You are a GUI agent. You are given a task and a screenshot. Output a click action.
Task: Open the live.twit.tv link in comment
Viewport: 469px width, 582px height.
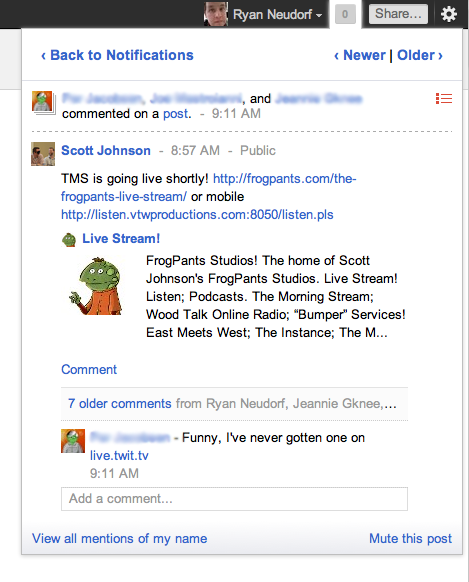click(119, 455)
